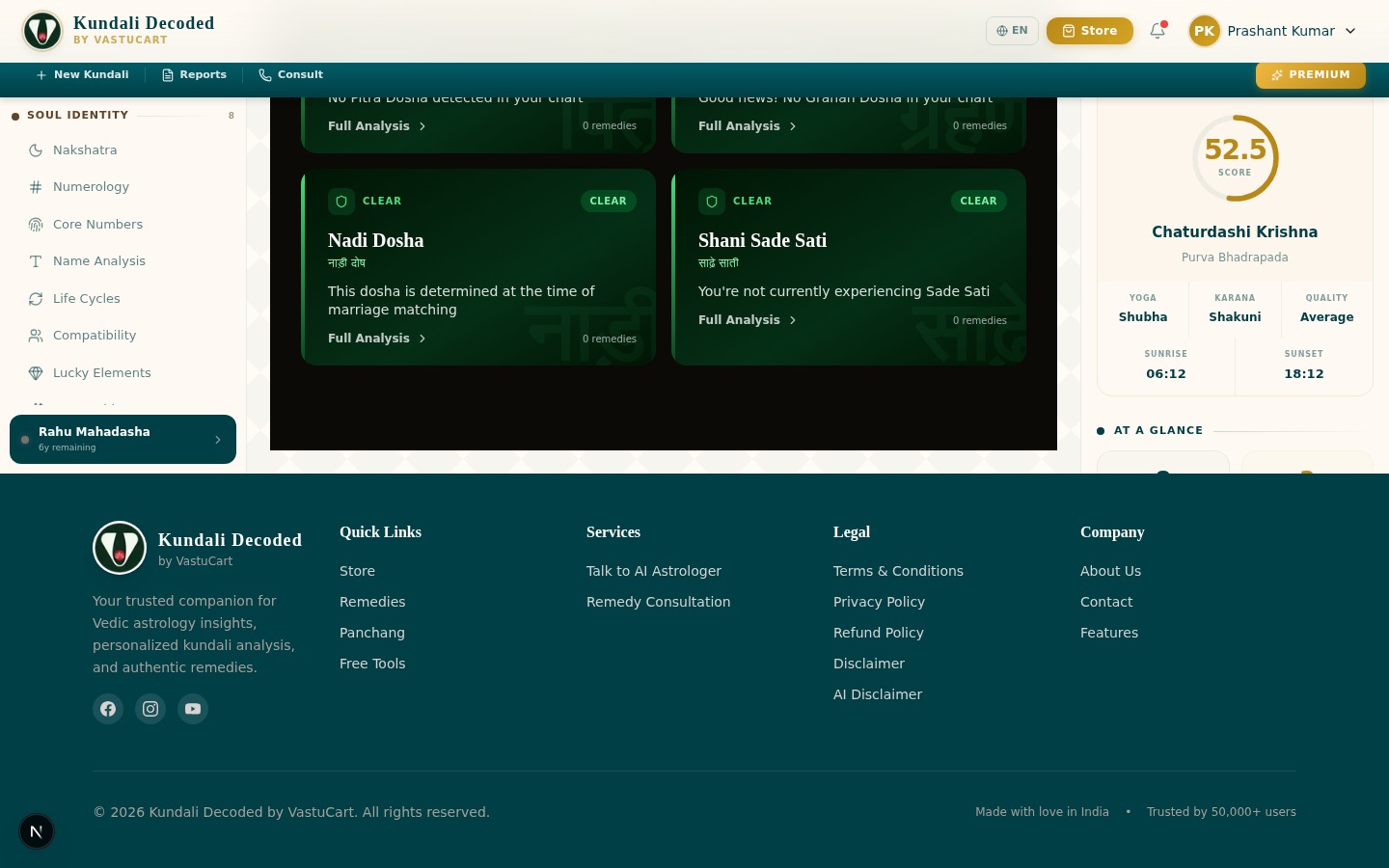This screenshot has width=1389, height=868.
Task: Open Full Analysis for Shani Sade Sati
Action: click(747, 320)
